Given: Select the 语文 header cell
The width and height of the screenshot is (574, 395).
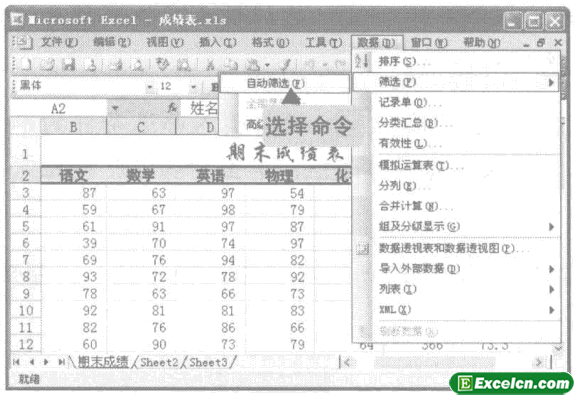Looking at the screenshot, I should pyautogui.click(x=74, y=176).
